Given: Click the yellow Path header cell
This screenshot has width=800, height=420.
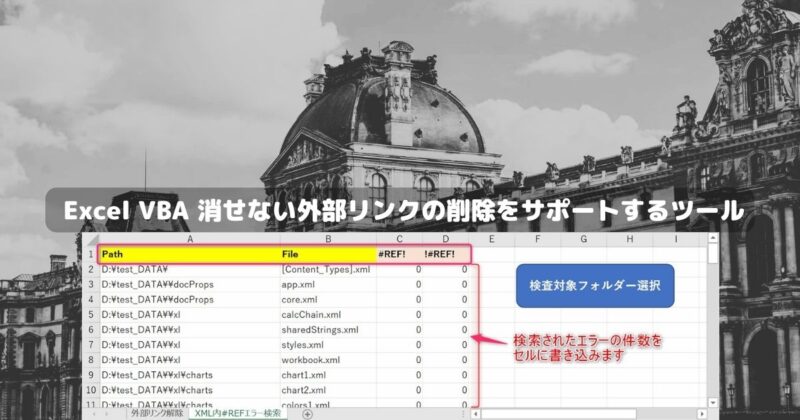Looking at the screenshot, I should point(188,254).
